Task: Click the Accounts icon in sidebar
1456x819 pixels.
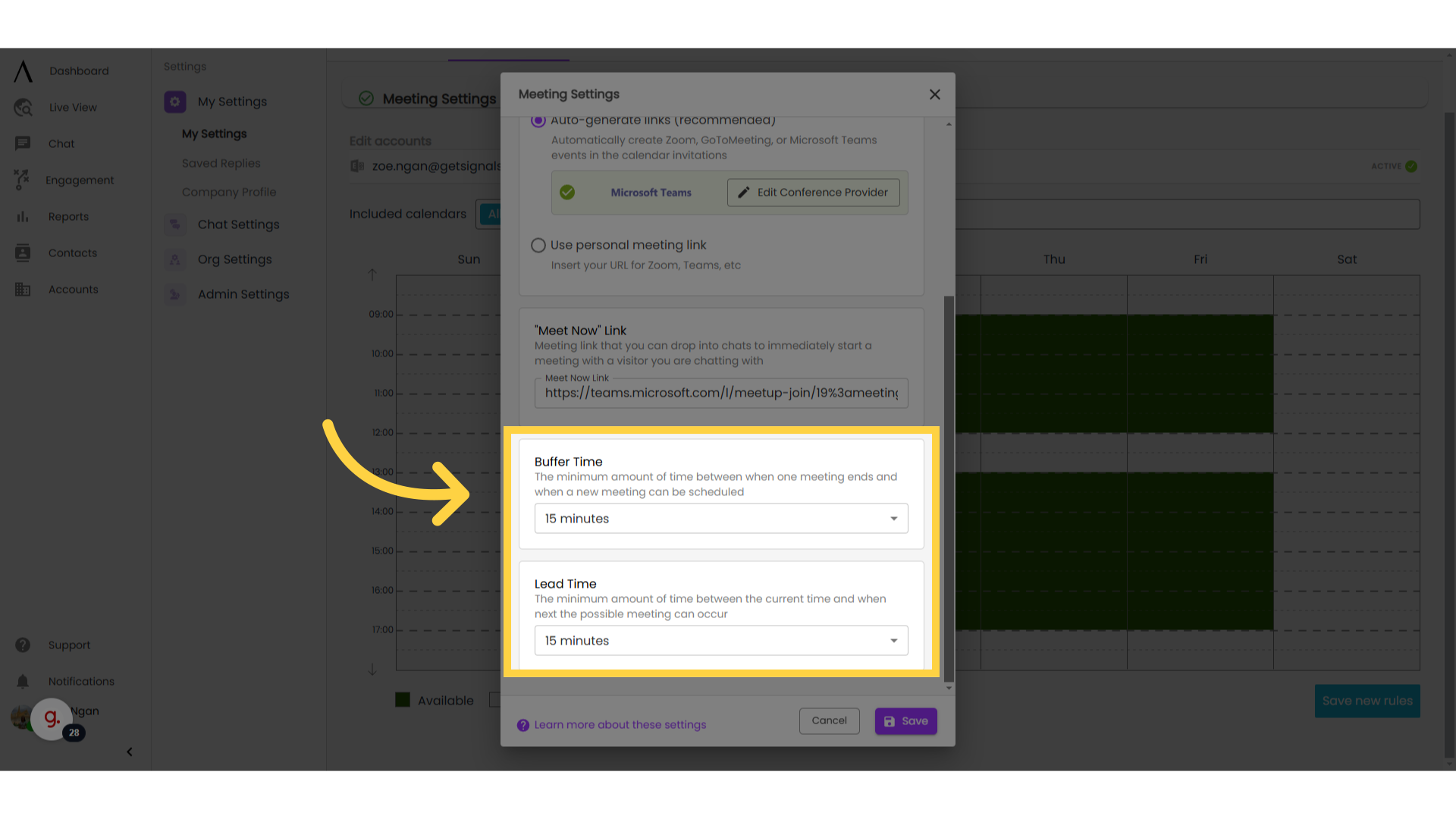Action: [x=23, y=289]
